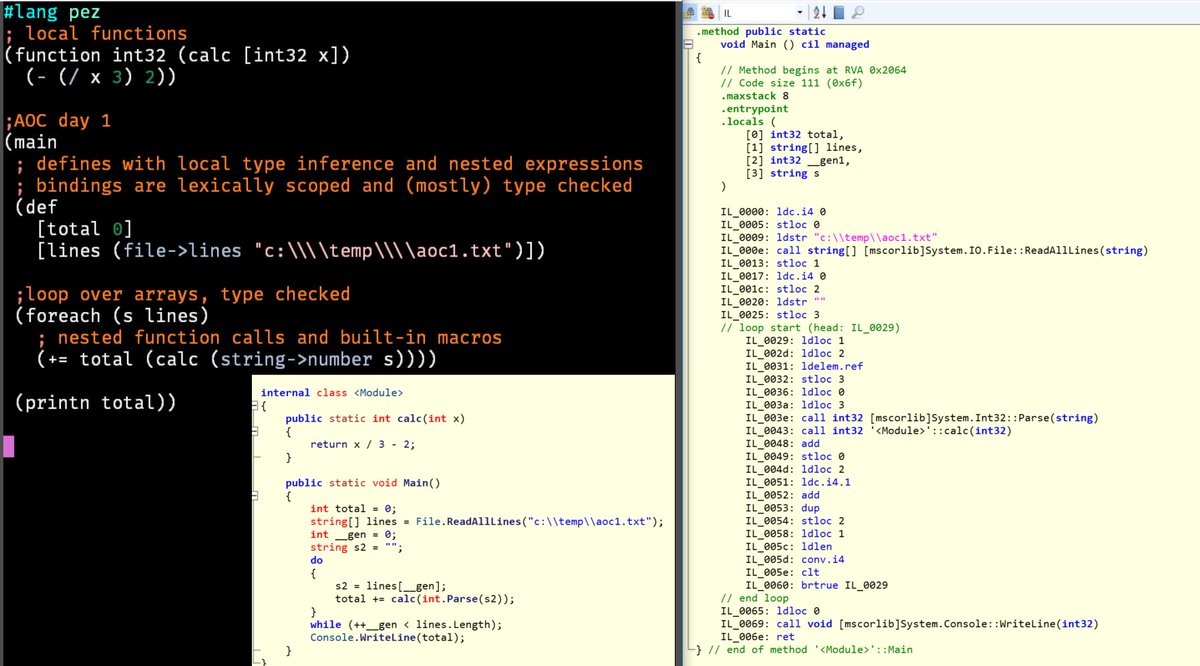Screen dimensions: 1200x666
Task: Click 'int __gen = 0;' in the C# view
Action: coord(355,535)
